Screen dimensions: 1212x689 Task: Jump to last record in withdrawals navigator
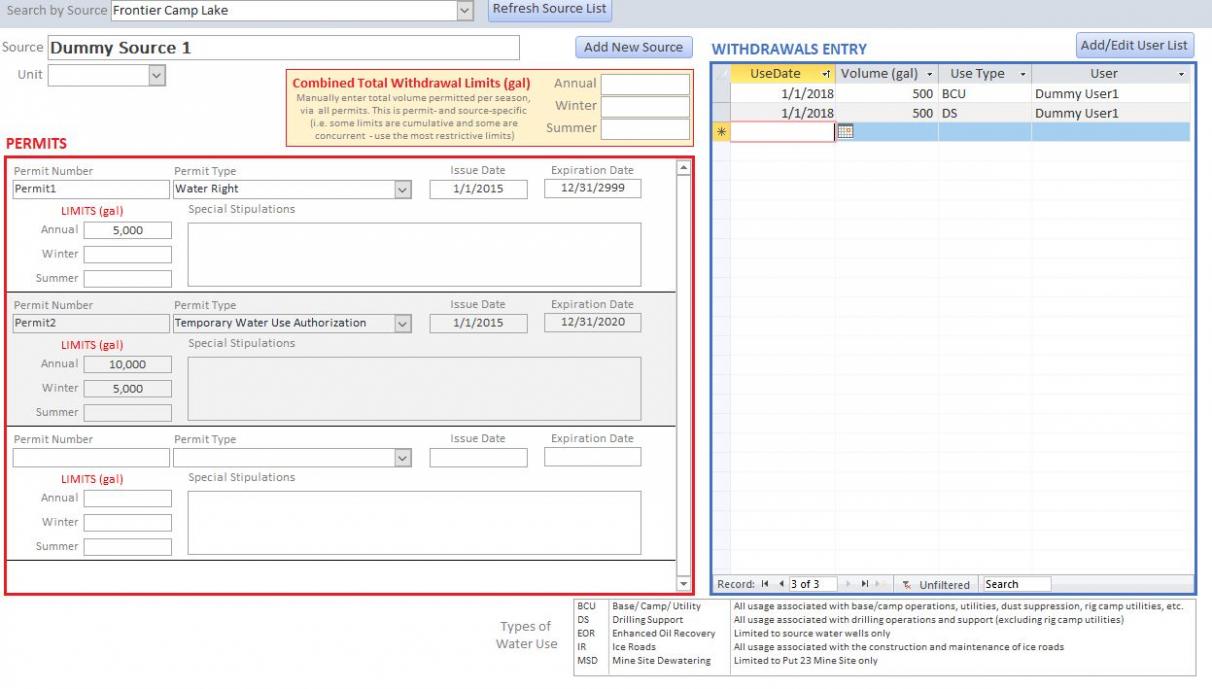[863, 584]
